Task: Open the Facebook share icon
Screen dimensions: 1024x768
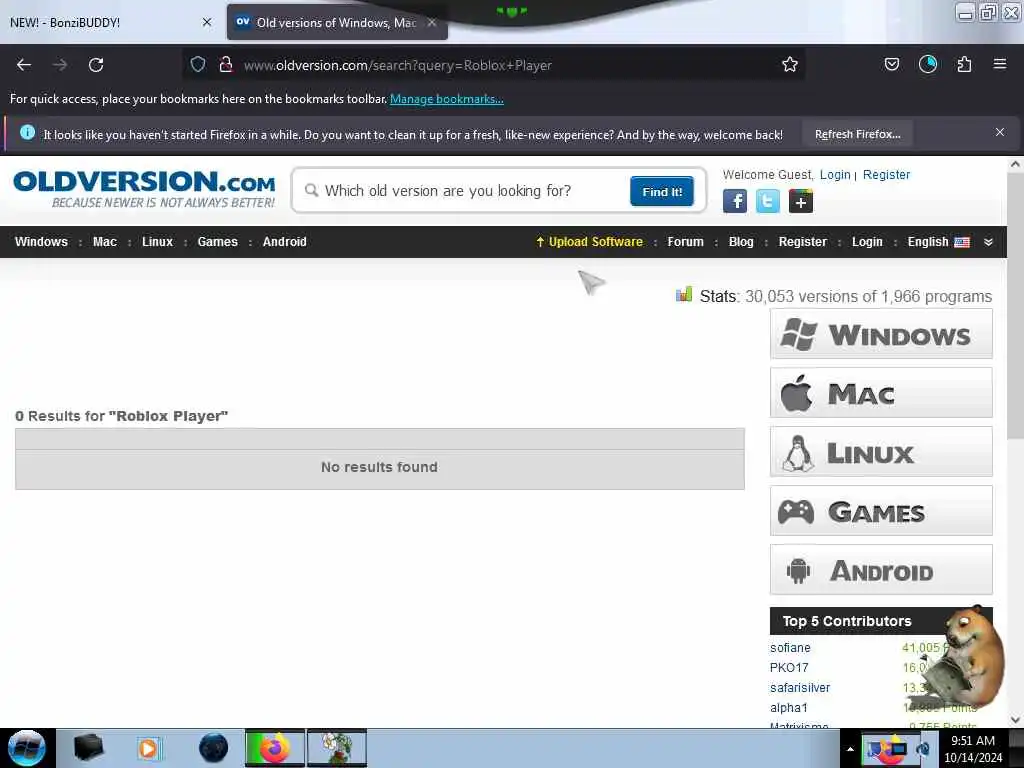Action: tap(735, 201)
